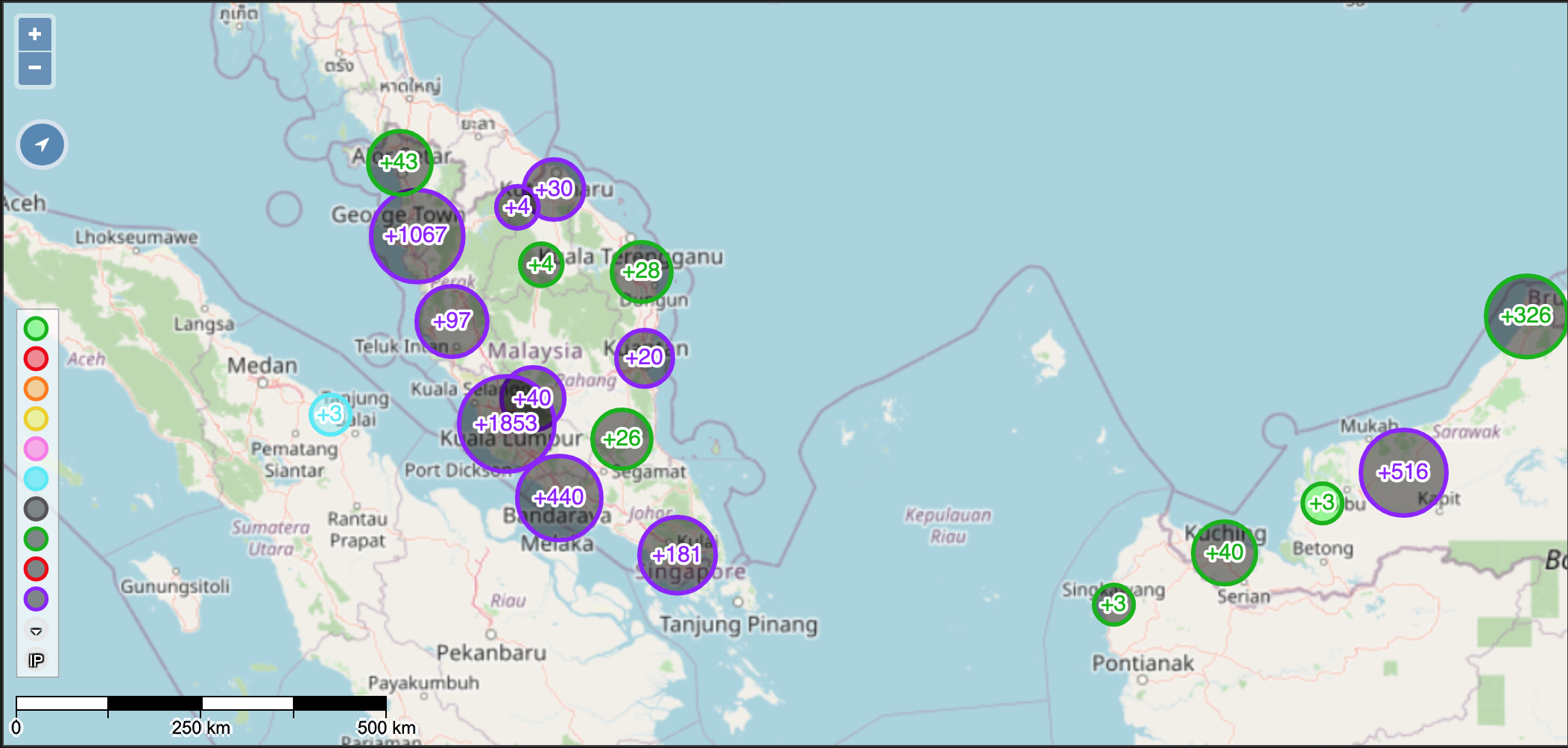The height and width of the screenshot is (748, 1568).
Task: Click the +40 green cluster at Kuching
Action: point(1224,553)
